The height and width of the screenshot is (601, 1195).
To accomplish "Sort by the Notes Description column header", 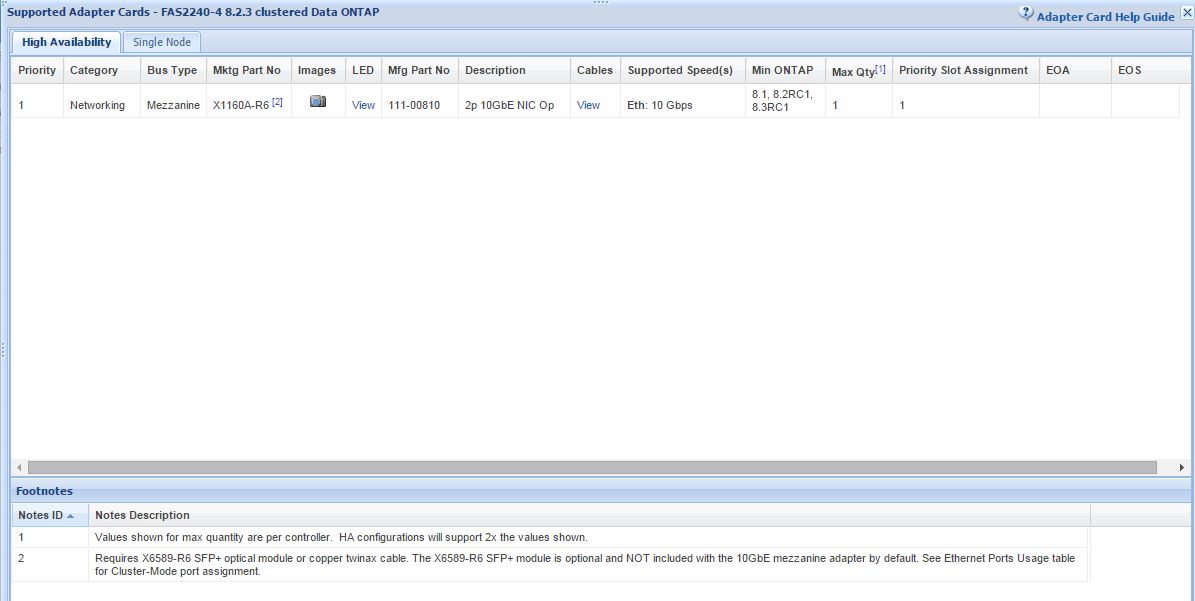I will click(x=589, y=515).
